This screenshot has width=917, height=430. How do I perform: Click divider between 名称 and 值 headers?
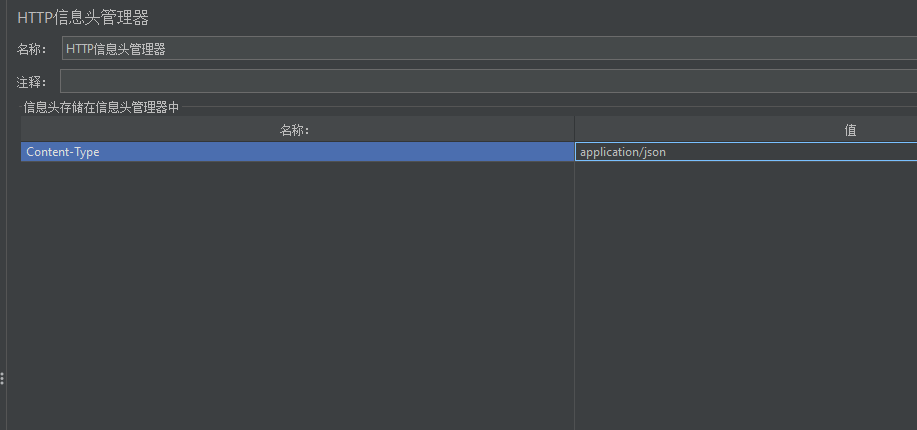pos(574,130)
